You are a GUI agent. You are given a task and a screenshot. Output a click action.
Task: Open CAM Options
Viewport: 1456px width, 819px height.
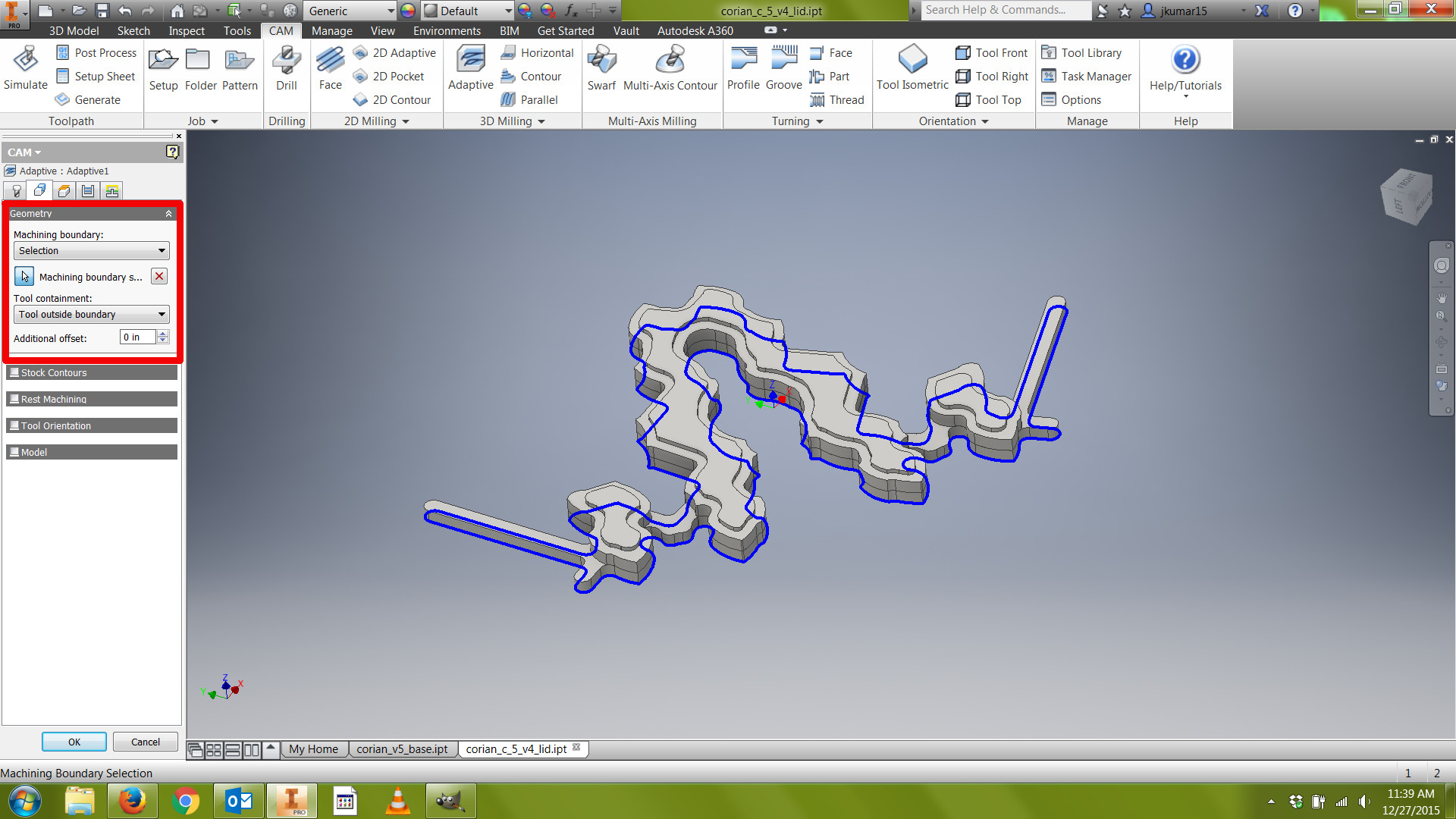[x=1071, y=100]
